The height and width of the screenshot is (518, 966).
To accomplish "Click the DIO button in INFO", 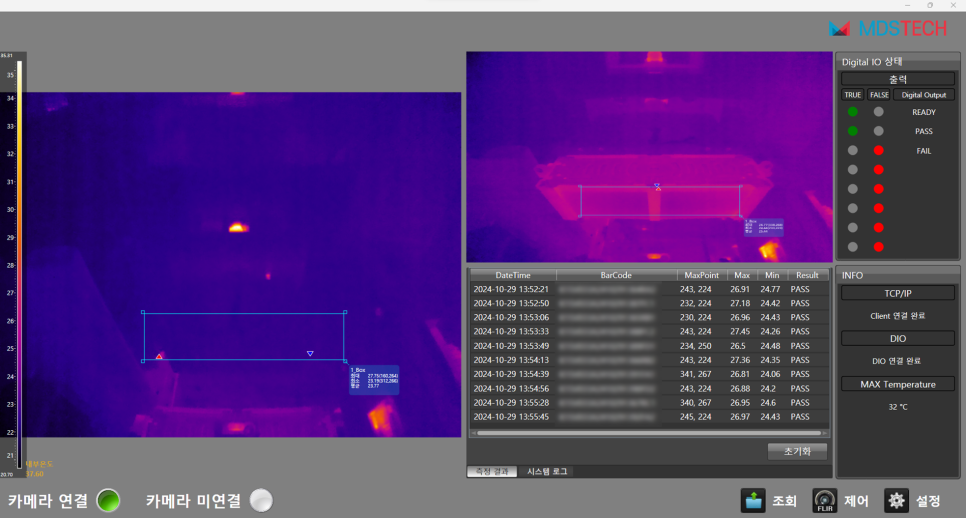I will click(898, 339).
